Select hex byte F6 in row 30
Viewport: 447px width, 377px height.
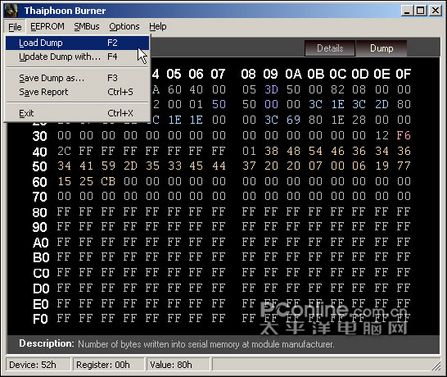pos(403,135)
